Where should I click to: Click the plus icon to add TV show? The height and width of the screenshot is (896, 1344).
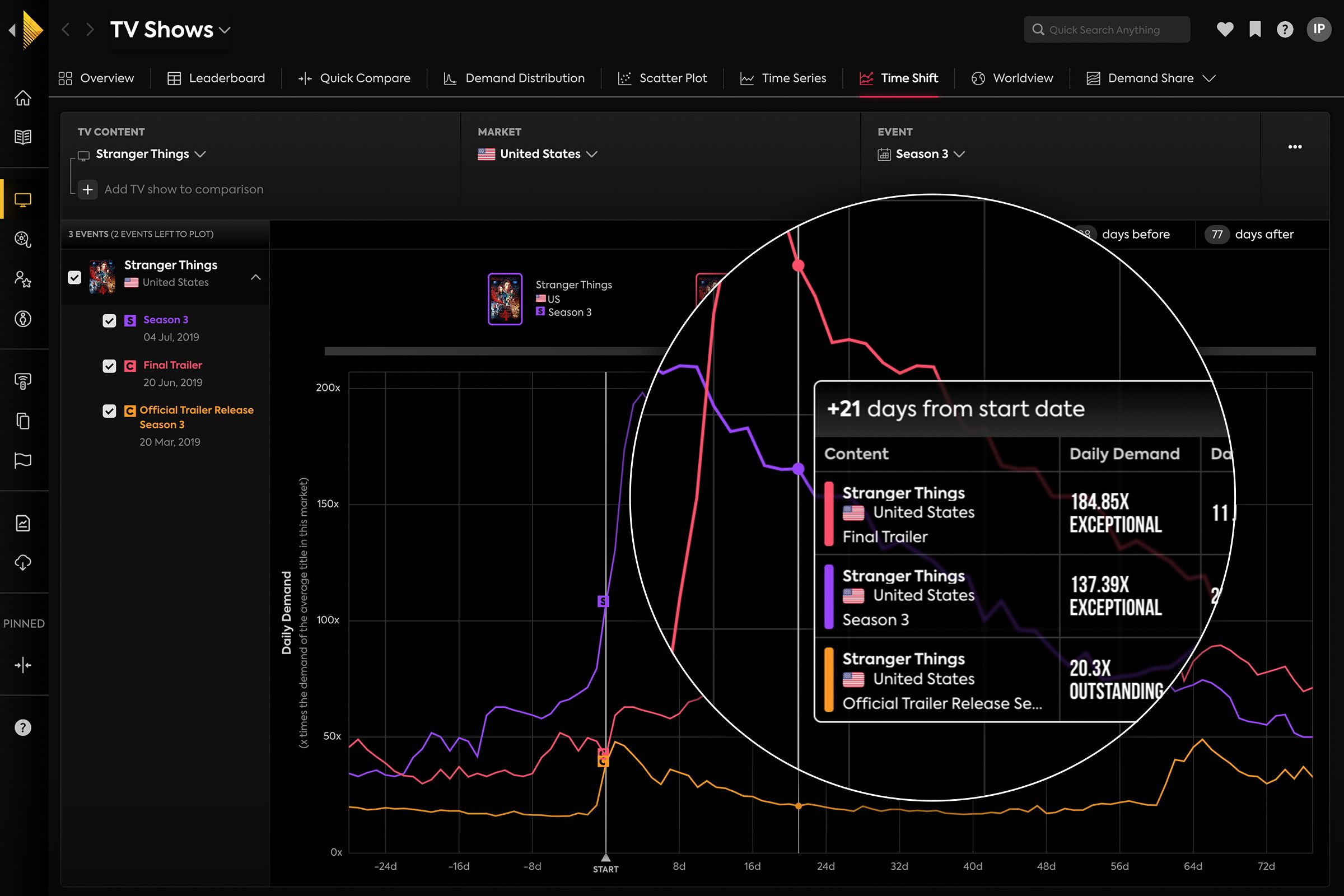[87, 189]
